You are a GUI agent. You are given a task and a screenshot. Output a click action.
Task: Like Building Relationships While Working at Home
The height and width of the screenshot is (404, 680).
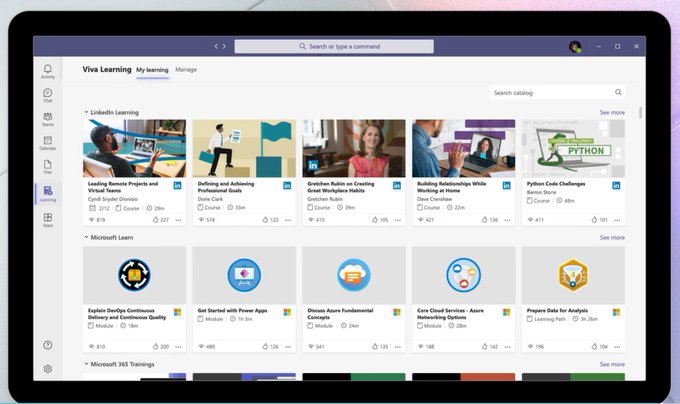point(485,220)
